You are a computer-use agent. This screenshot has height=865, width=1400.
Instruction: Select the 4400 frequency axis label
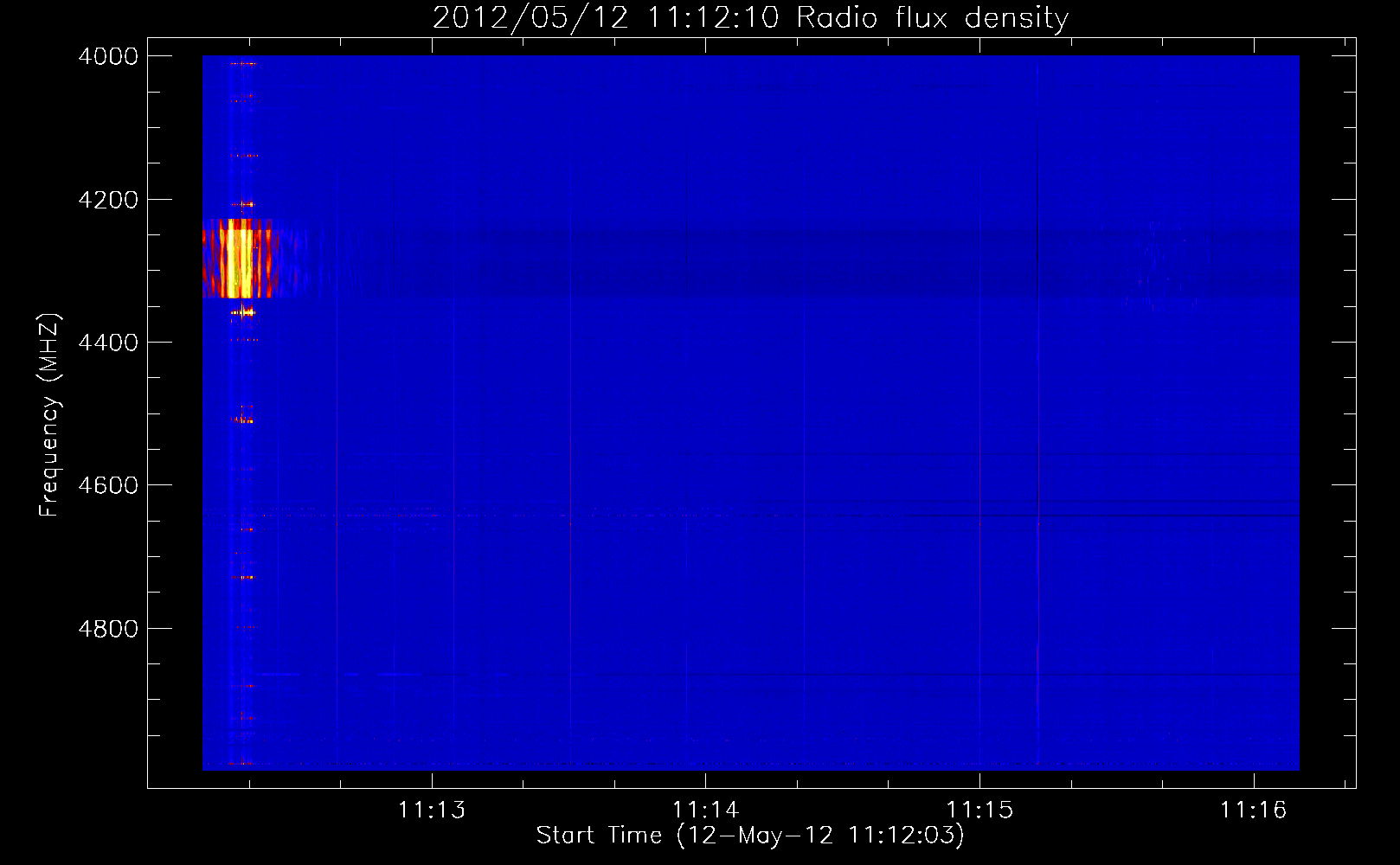pos(108,343)
